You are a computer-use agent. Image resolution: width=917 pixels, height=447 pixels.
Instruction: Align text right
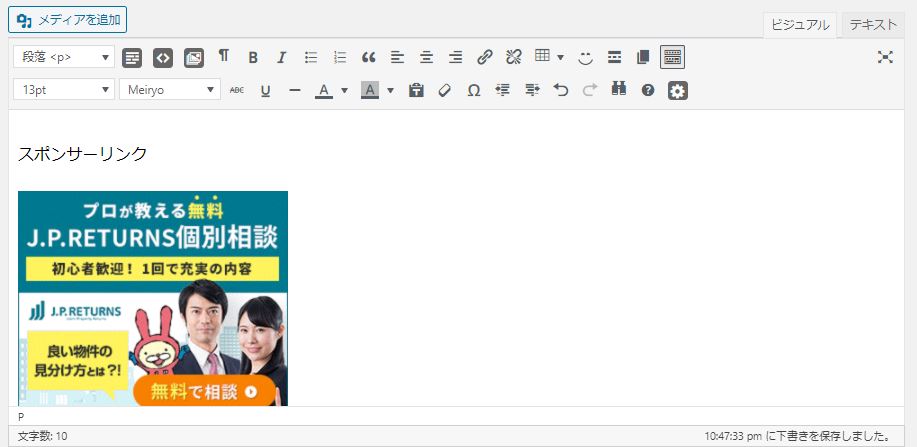point(456,57)
